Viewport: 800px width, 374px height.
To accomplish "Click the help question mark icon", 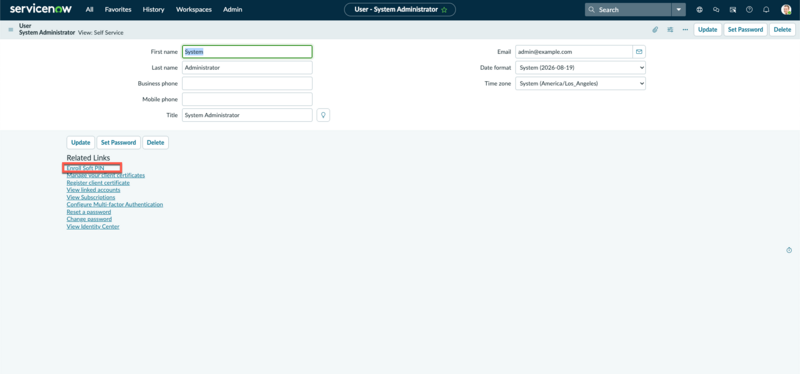I will click(749, 10).
